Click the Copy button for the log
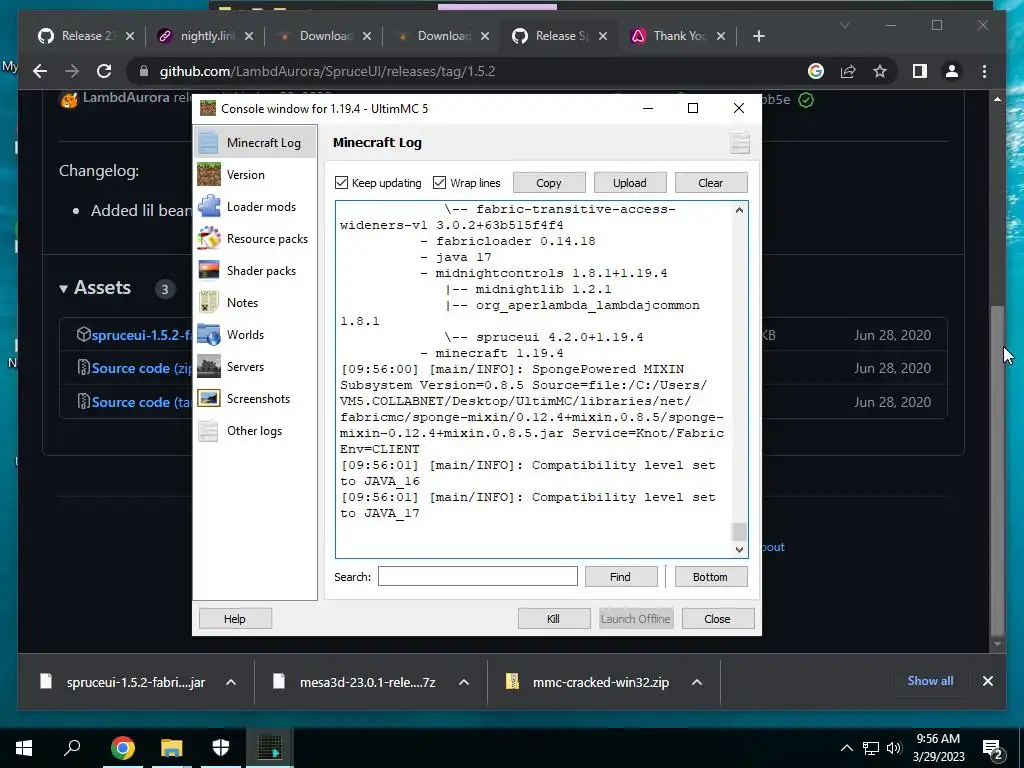The width and height of the screenshot is (1024, 768). click(549, 183)
